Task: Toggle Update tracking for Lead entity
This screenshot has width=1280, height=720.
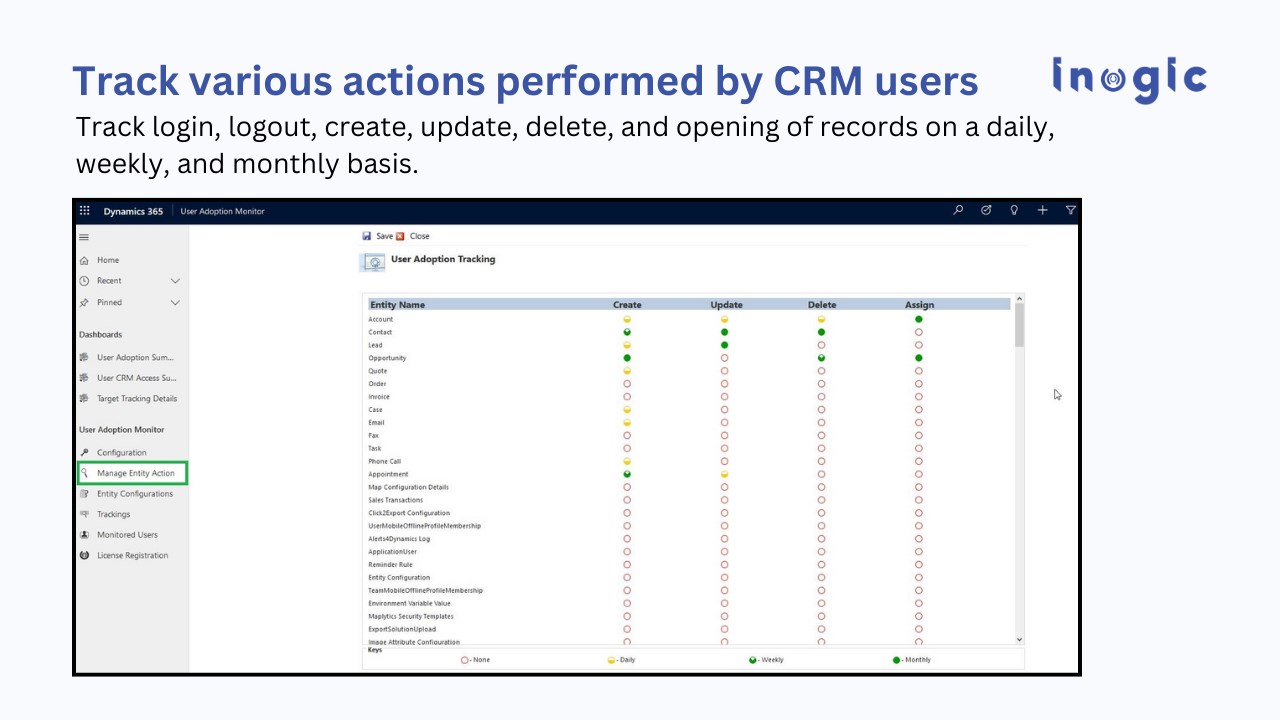Action: coord(724,345)
